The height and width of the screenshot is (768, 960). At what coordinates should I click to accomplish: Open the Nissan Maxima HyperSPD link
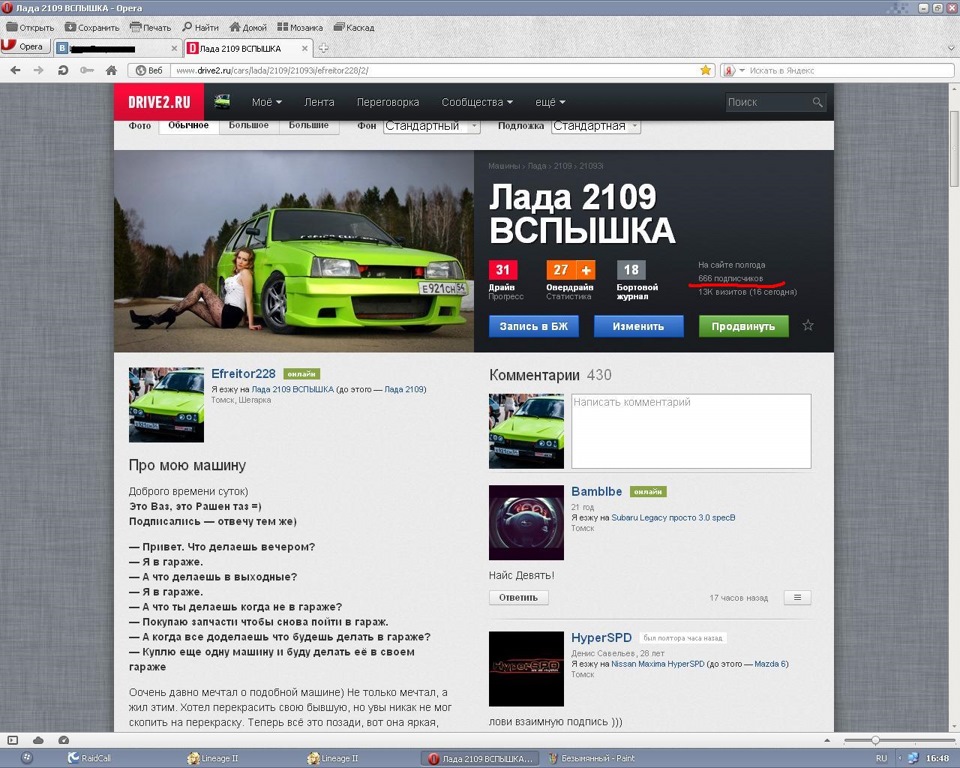[658, 664]
